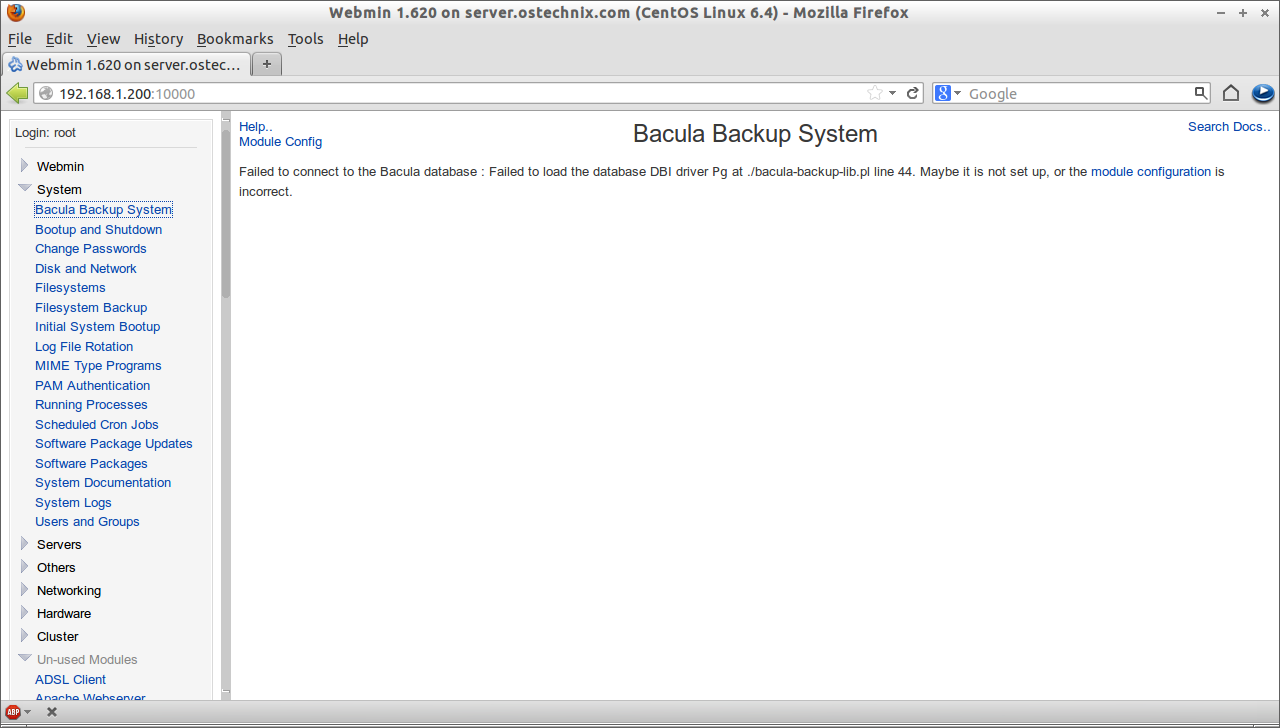
Task: Open PAM Authentication
Action: (92, 385)
